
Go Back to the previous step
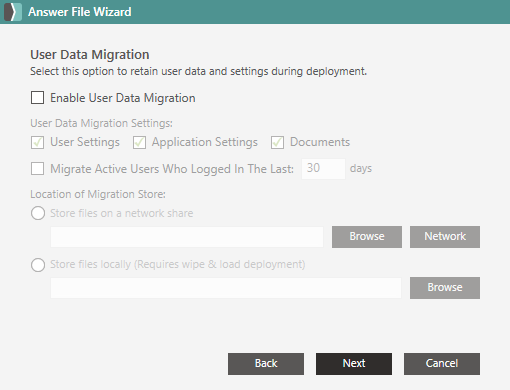266,364
